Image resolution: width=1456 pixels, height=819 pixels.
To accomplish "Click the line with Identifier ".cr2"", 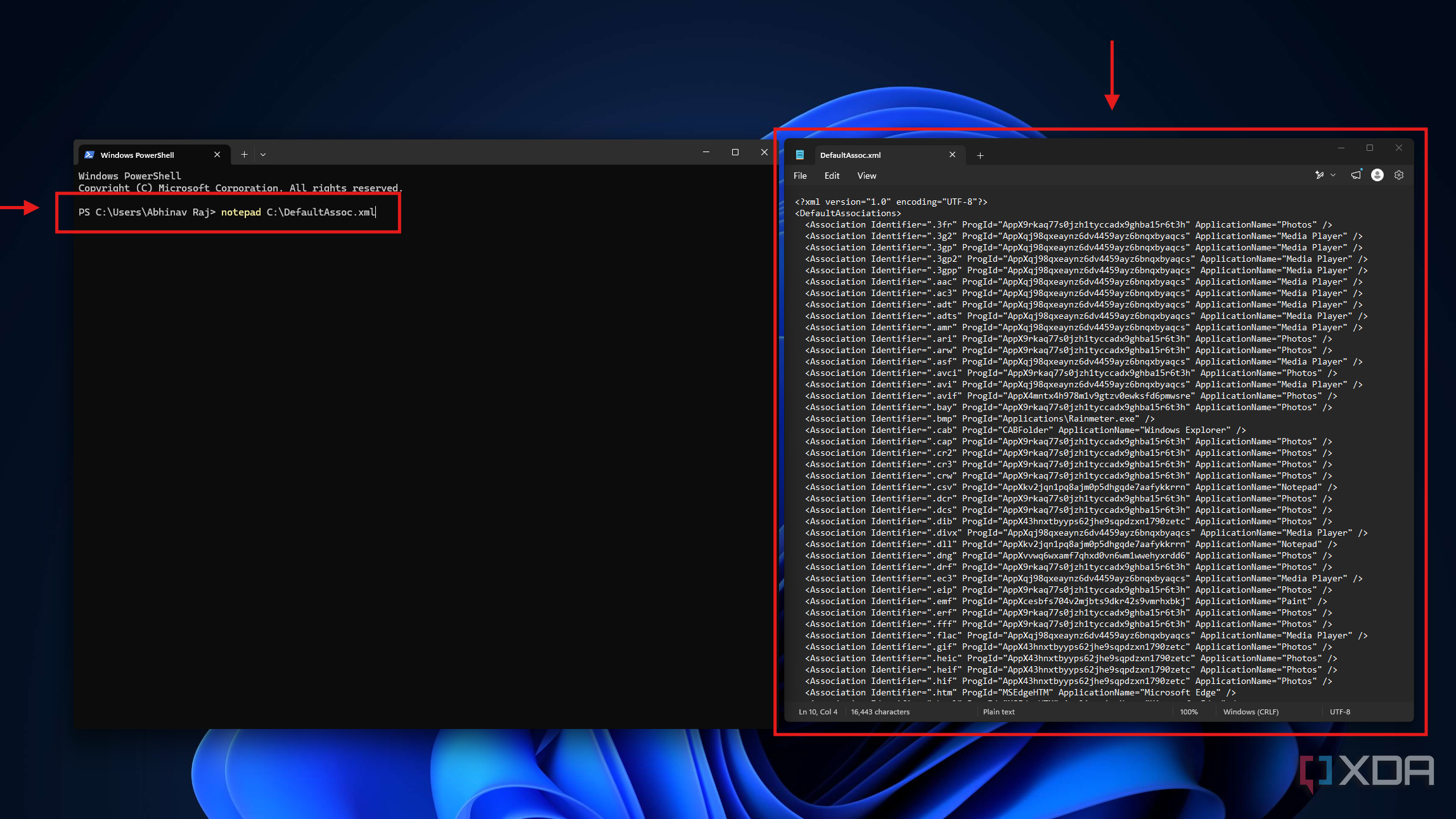I will click(x=1069, y=453).
